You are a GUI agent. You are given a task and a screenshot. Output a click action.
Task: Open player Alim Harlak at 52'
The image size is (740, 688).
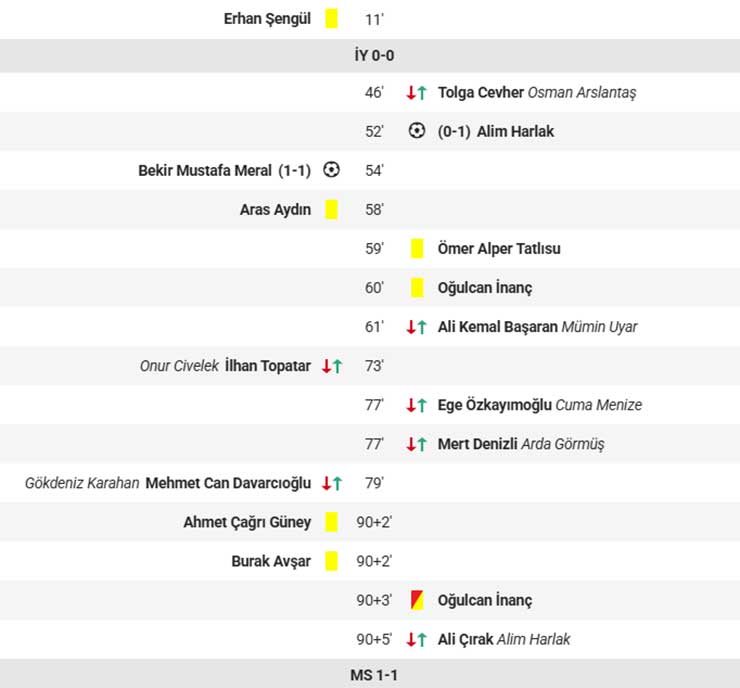point(515,131)
